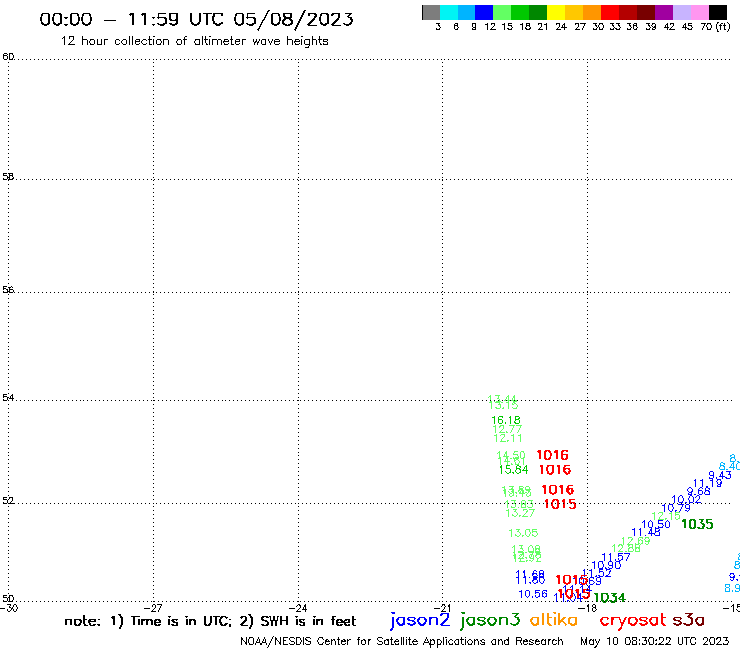Screen dimensions: 740x650
Task: Click the purple swatch in the color scale
Action: (663, 12)
